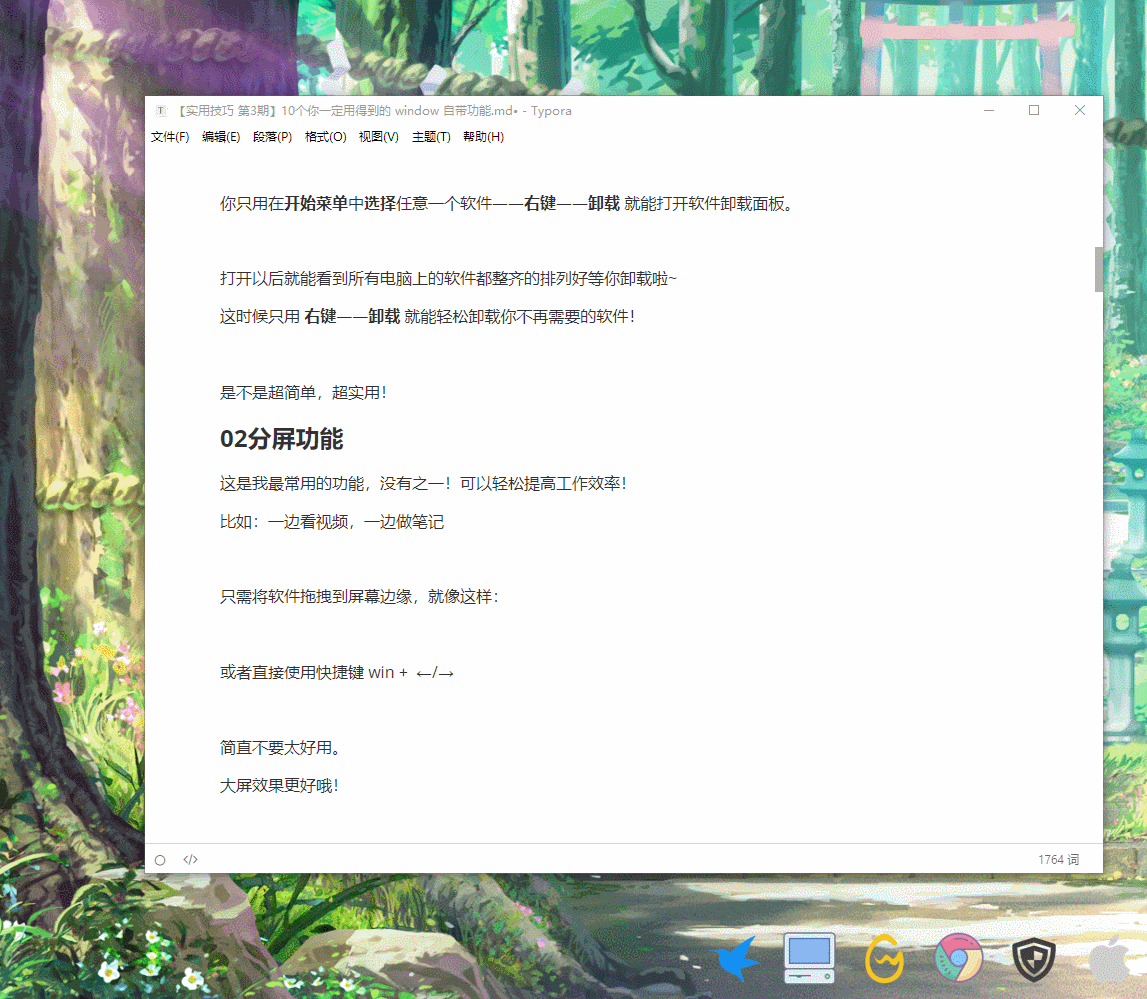1147x999 pixels.
Task: Open the blue bird app in dock
Action: click(x=737, y=958)
